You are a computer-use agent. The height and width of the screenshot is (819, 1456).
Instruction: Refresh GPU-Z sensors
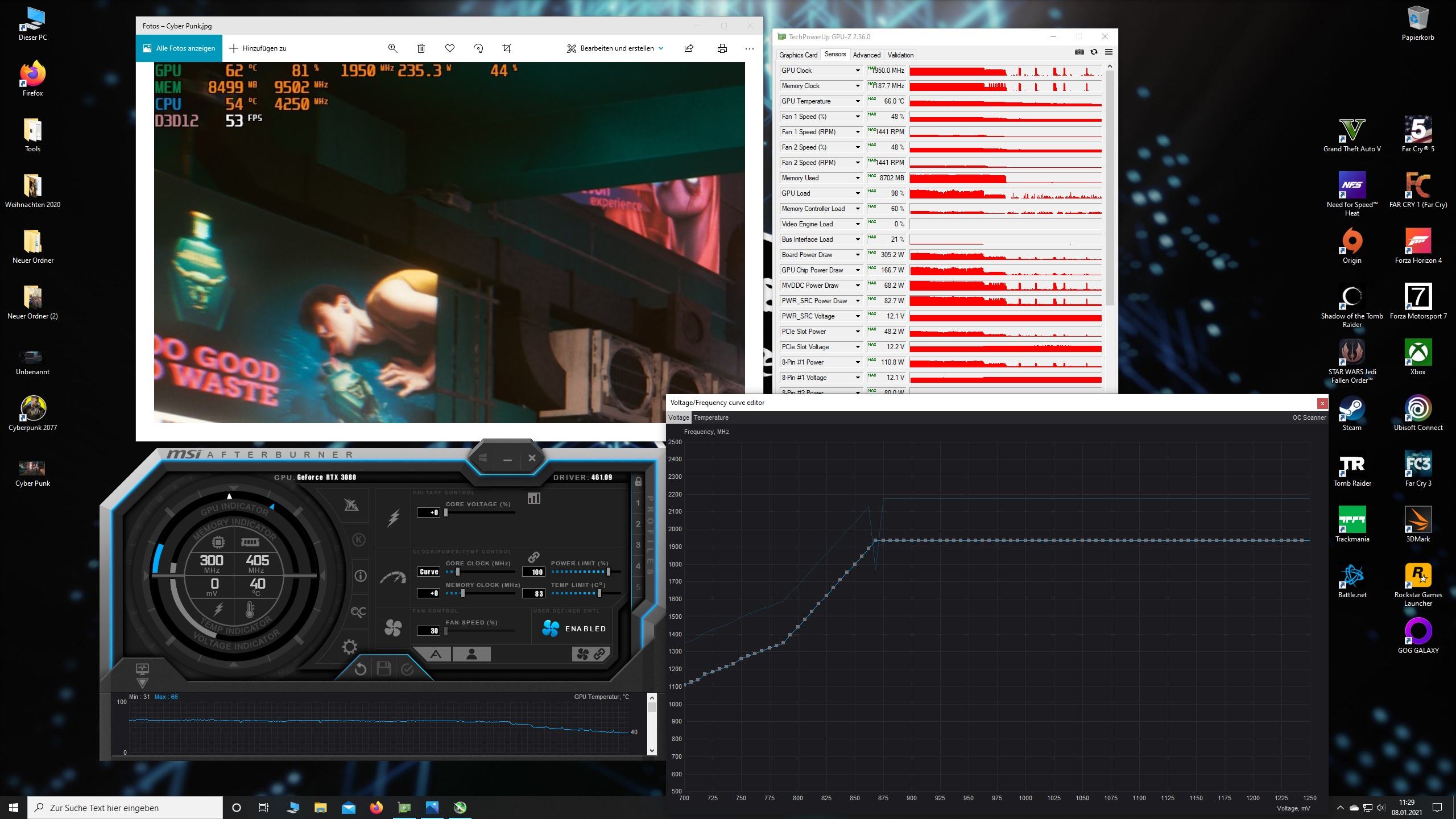pos(1094,52)
